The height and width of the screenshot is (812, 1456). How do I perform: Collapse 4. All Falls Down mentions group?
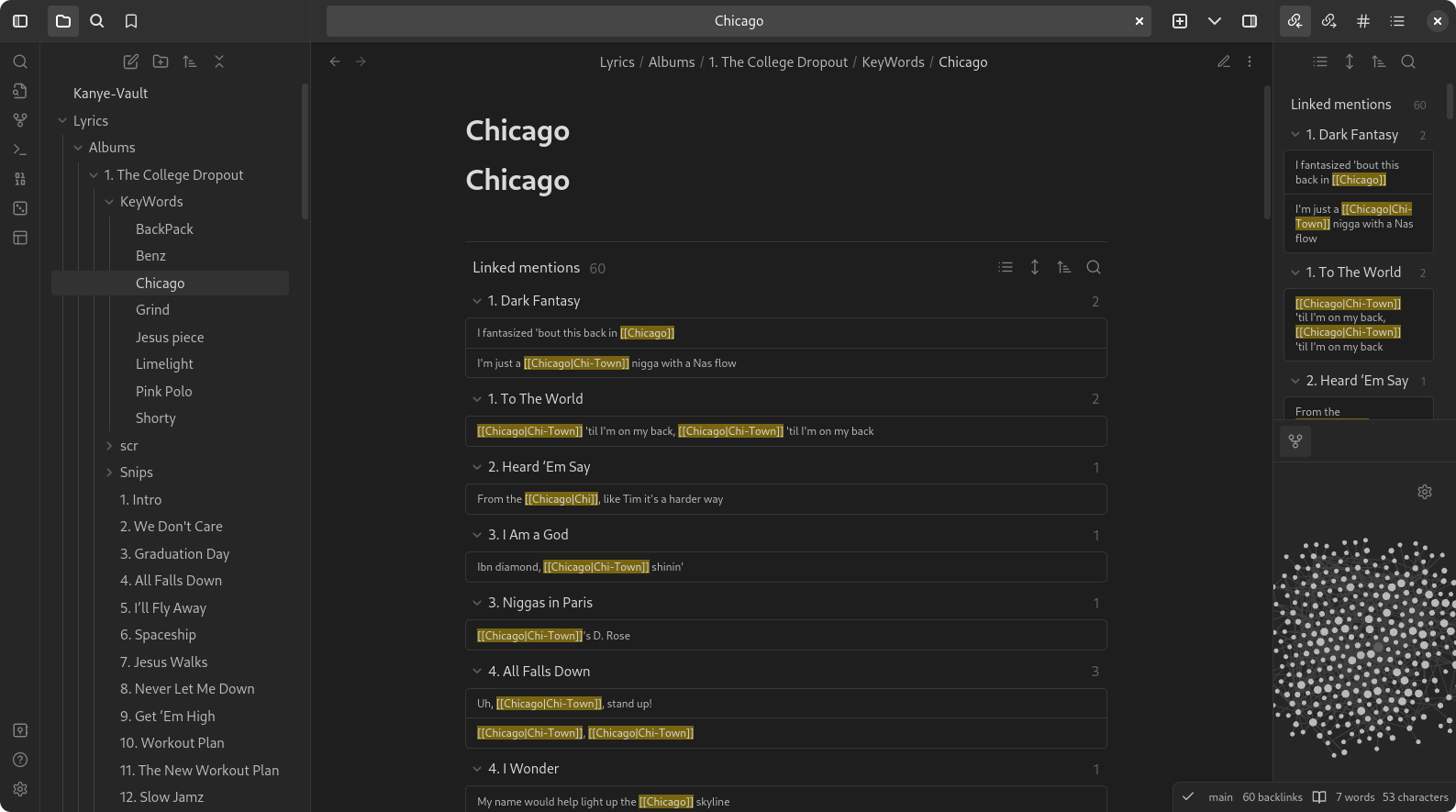(477, 672)
